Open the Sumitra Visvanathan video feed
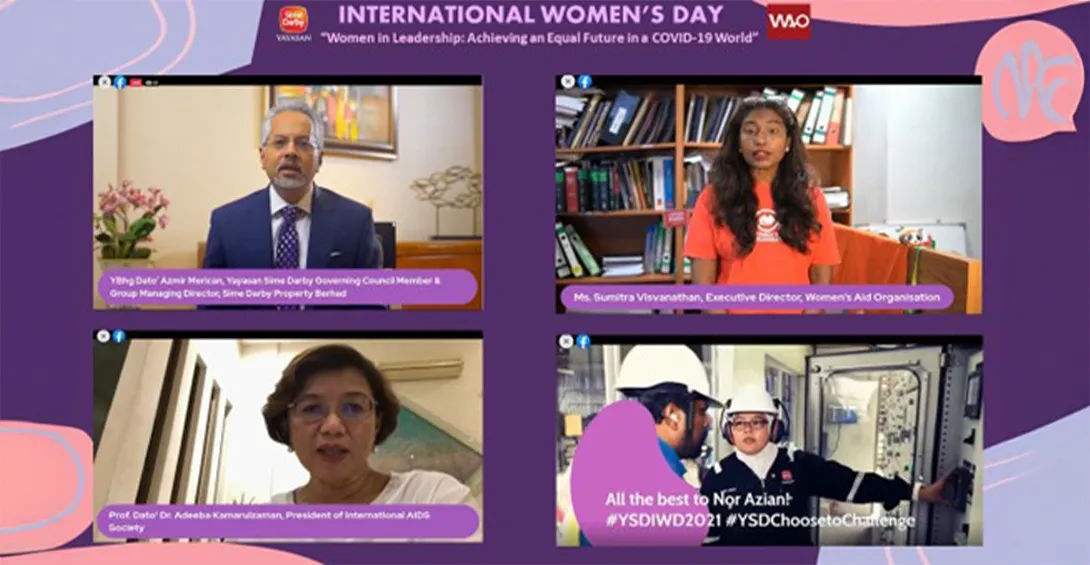The image size is (1090, 565). [769, 194]
